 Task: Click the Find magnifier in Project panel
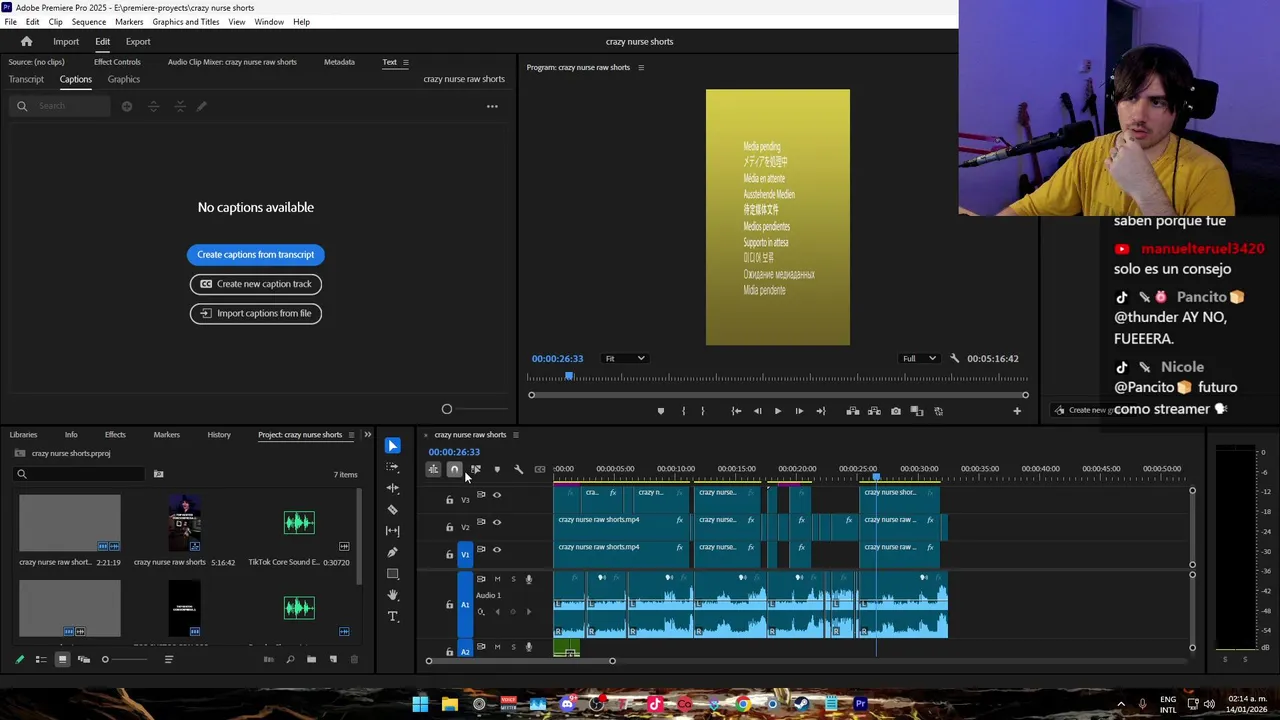(290, 659)
